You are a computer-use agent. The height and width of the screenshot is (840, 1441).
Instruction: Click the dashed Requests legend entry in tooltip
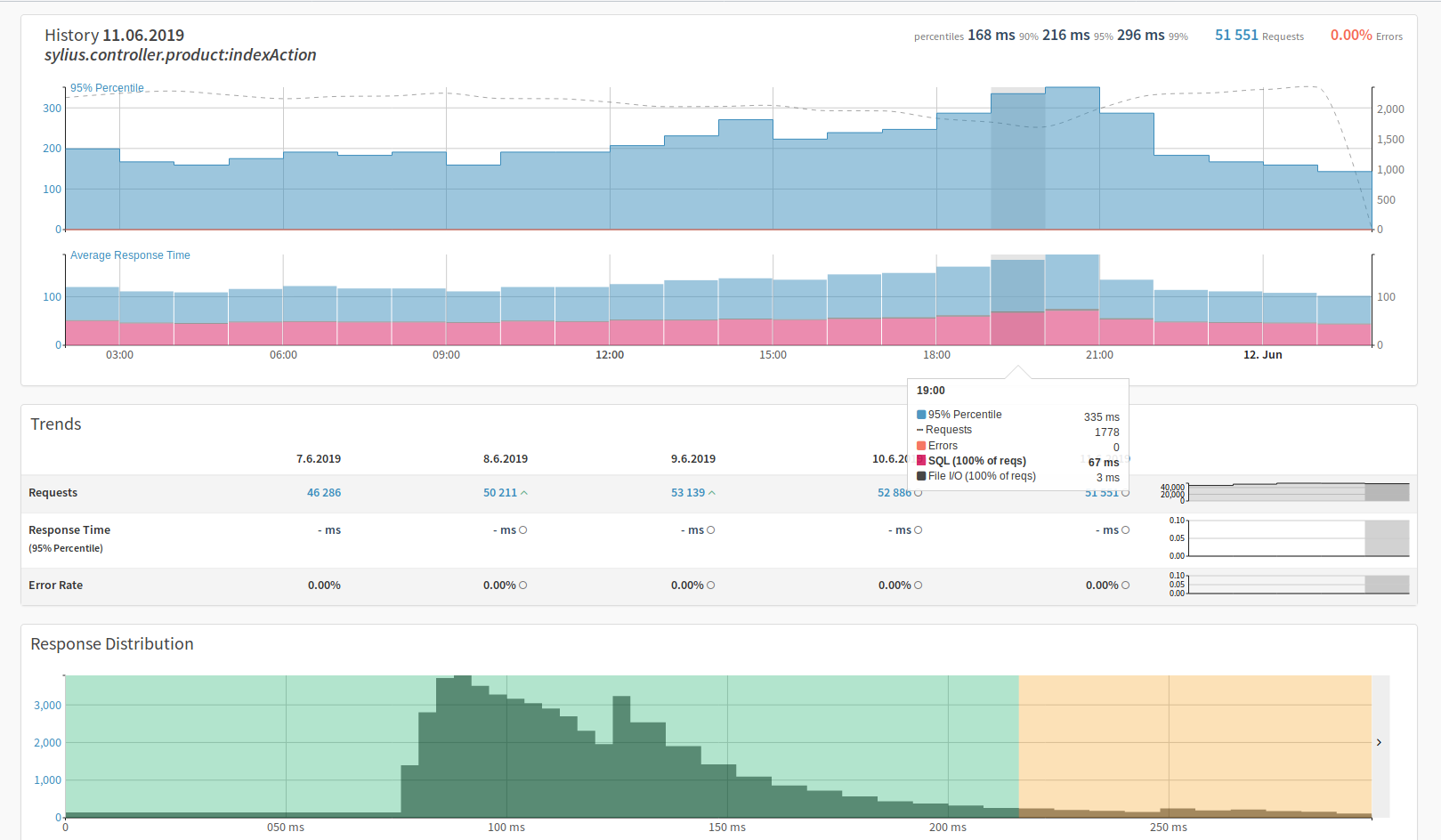pos(945,430)
